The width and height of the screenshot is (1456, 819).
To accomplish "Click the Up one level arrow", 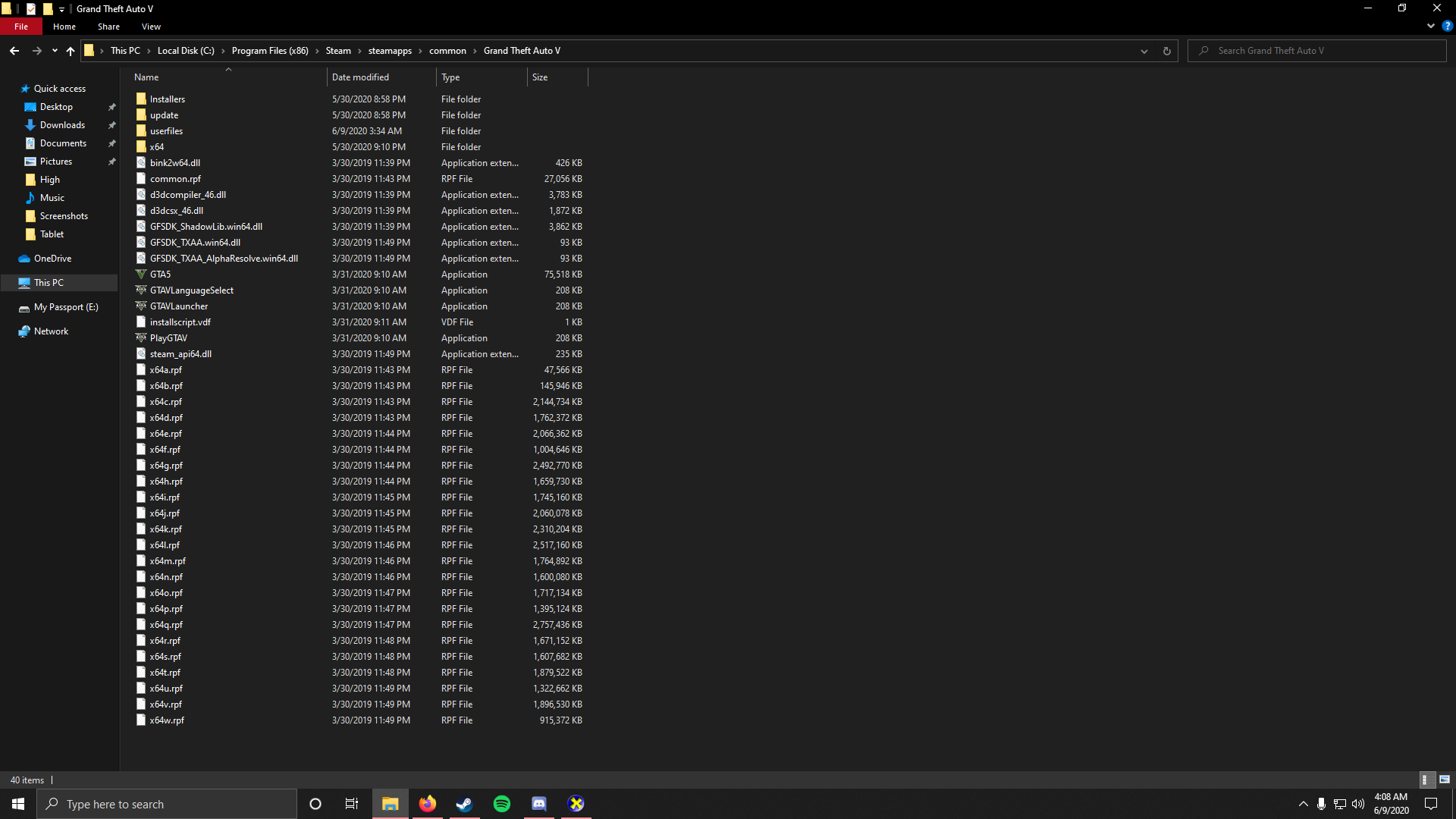I will tap(71, 51).
